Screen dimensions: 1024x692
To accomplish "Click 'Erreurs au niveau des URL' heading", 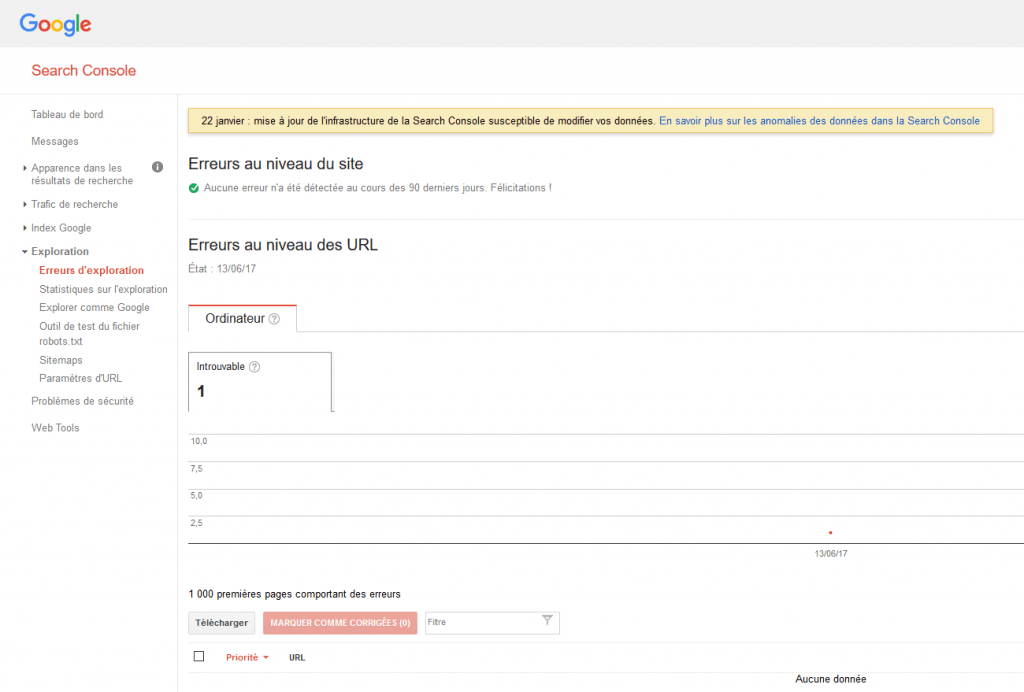I will 283,245.
